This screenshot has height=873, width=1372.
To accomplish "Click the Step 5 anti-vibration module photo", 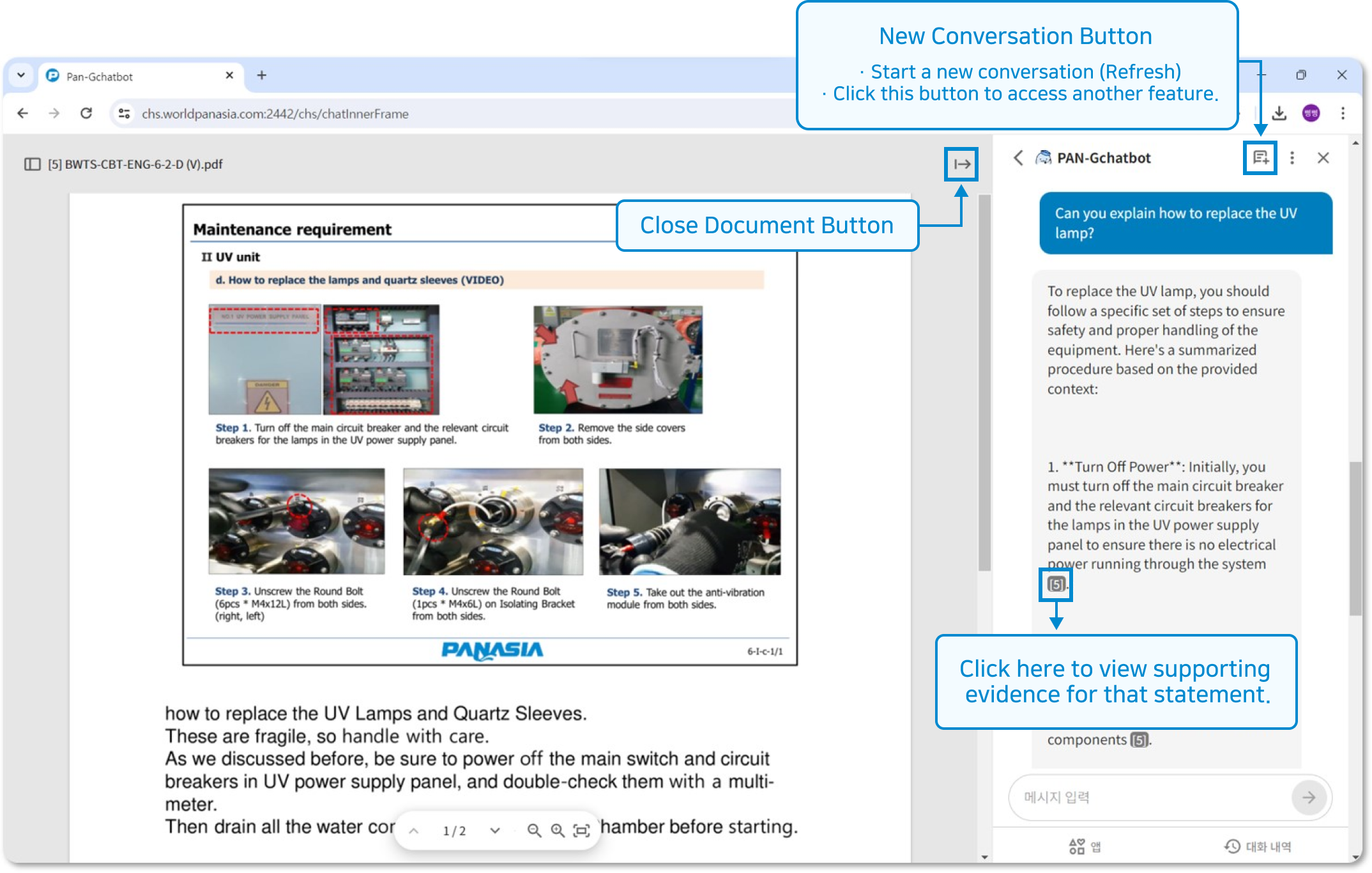I will point(690,521).
